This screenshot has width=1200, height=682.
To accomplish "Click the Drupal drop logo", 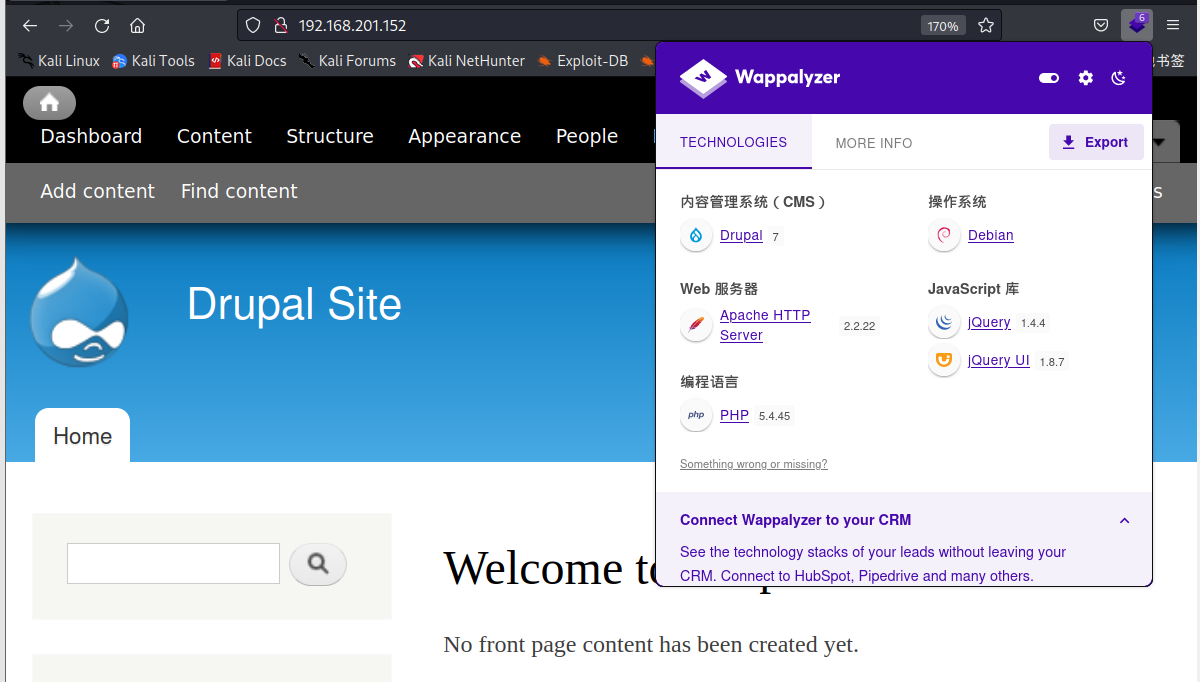I will point(80,312).
